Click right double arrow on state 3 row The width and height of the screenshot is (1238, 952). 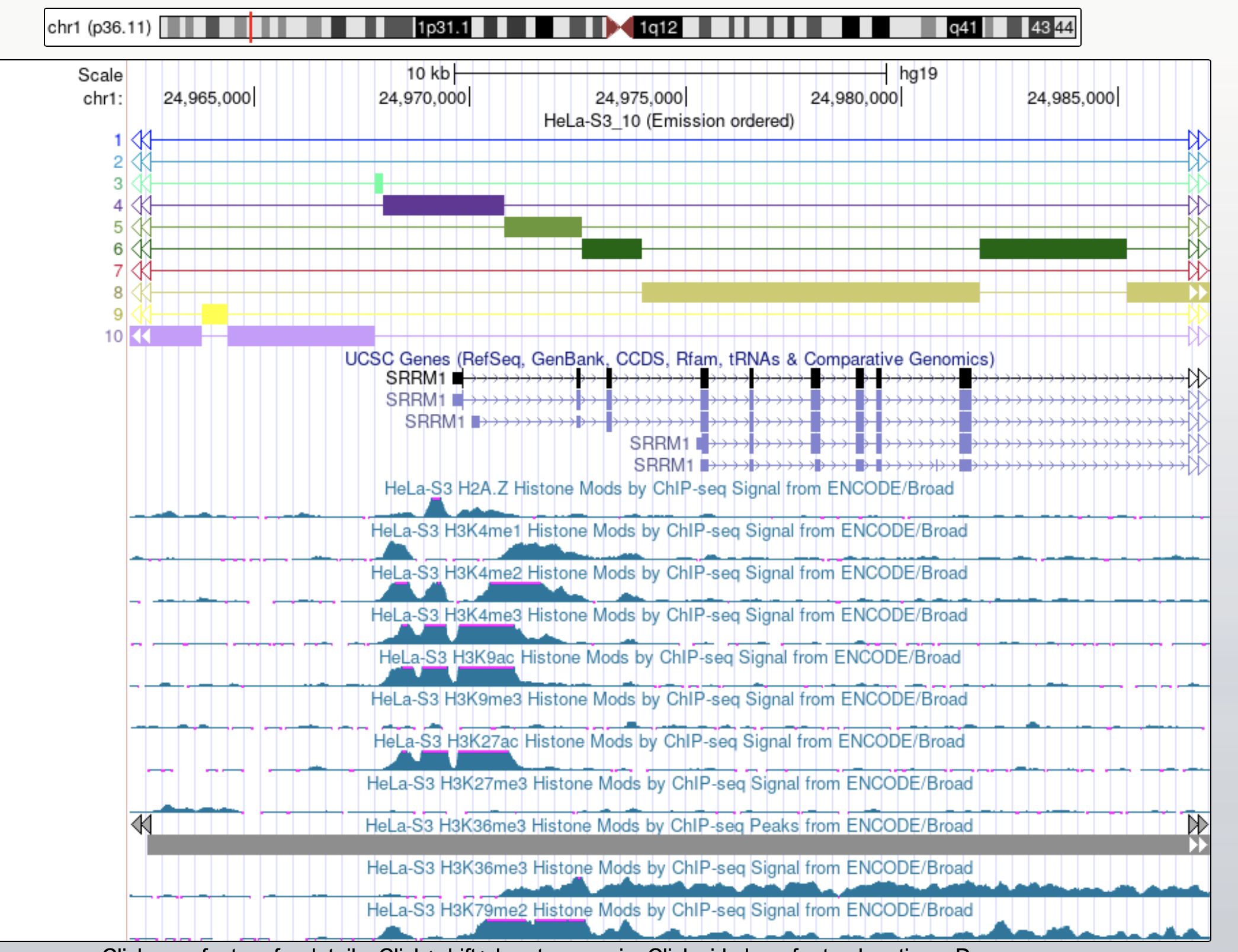pyautogui.click(x=1198, y=184)
